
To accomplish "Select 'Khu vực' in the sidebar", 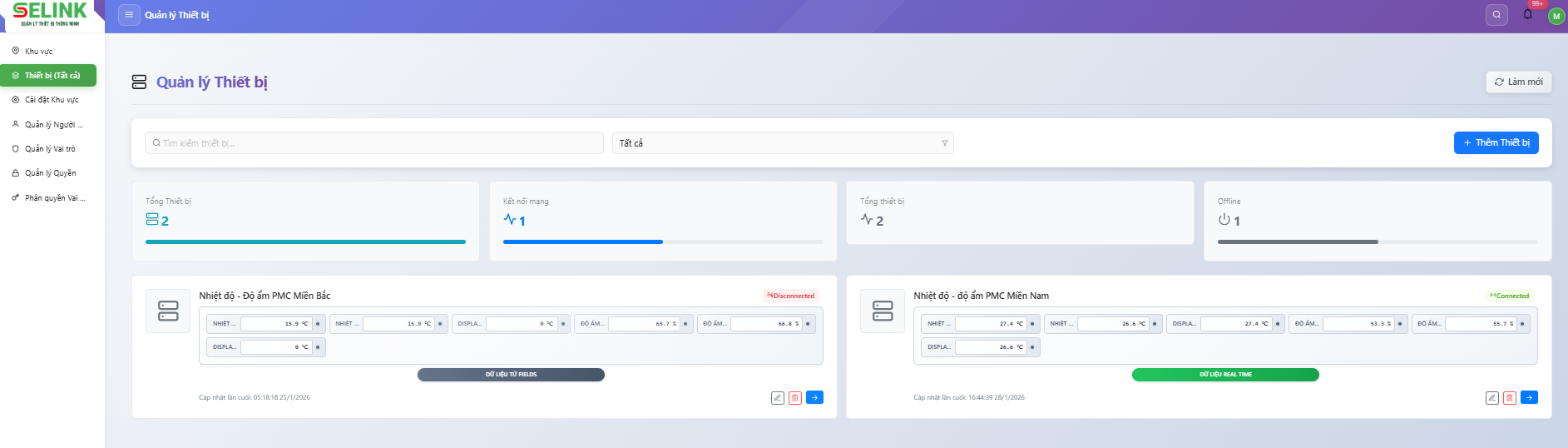I will (x=38, y=52).
